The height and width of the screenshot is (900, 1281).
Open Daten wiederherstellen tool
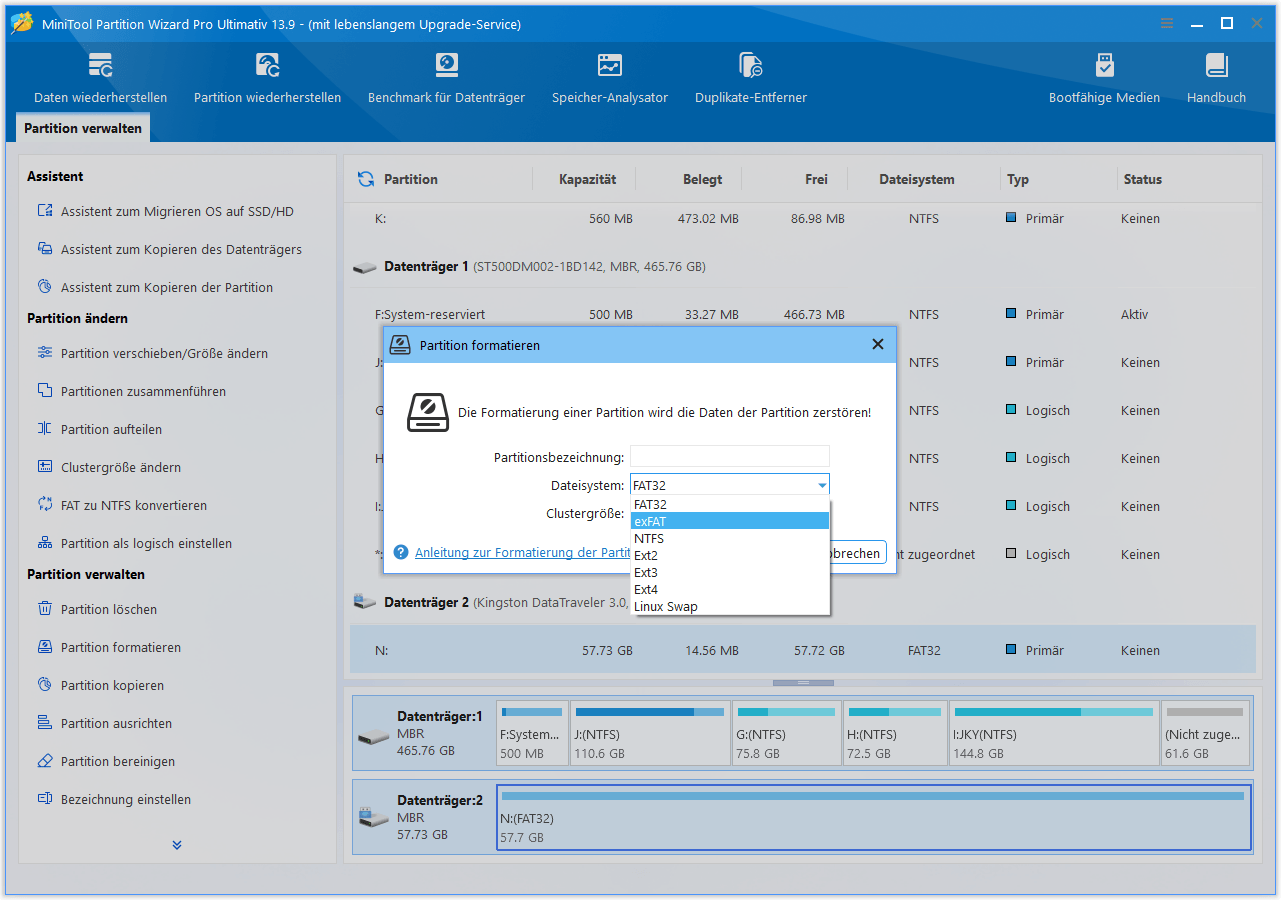[101, 78]
